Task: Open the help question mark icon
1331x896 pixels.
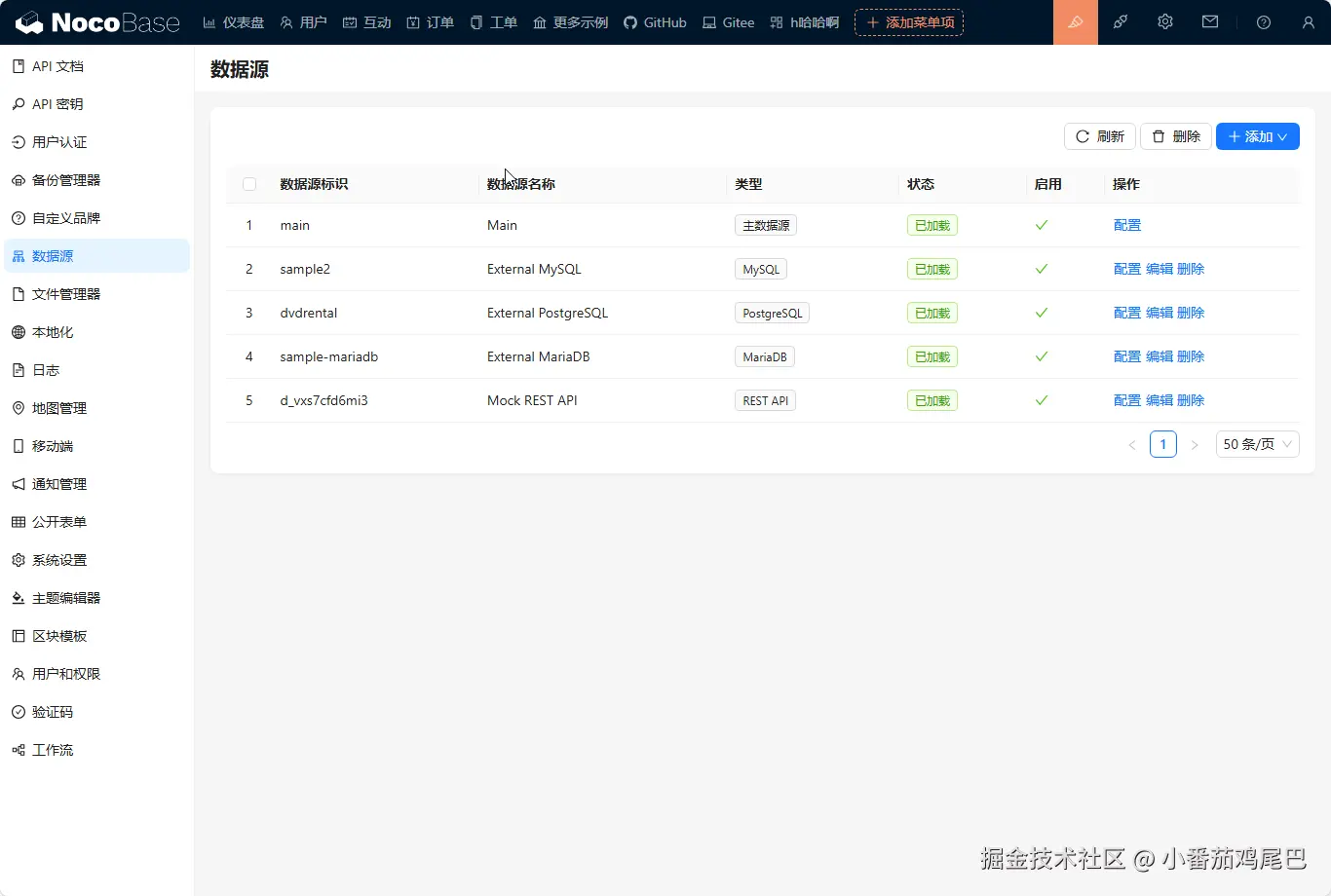Action: pyautogui.click(x=1264, y=22)
